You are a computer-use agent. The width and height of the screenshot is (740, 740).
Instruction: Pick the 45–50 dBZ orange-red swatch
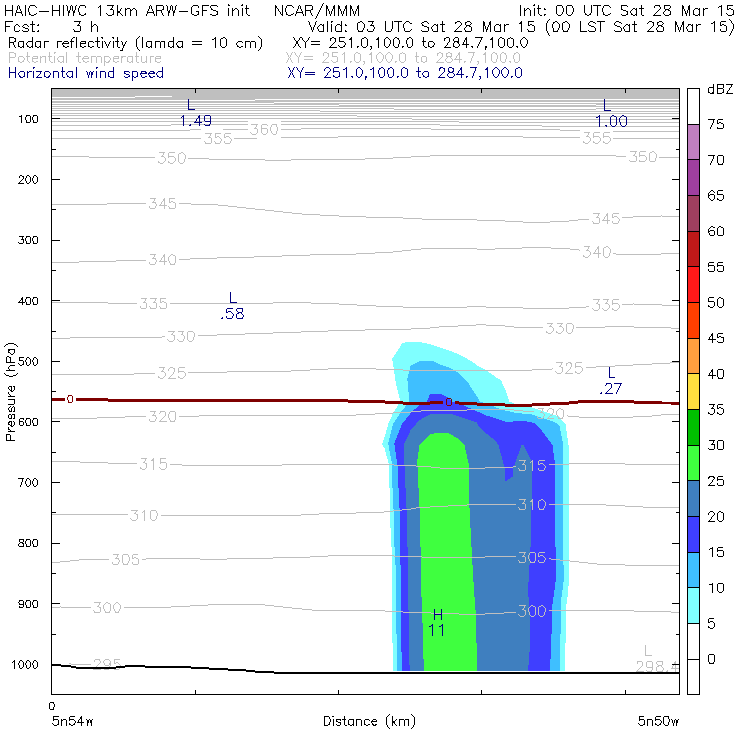(693, 320)
